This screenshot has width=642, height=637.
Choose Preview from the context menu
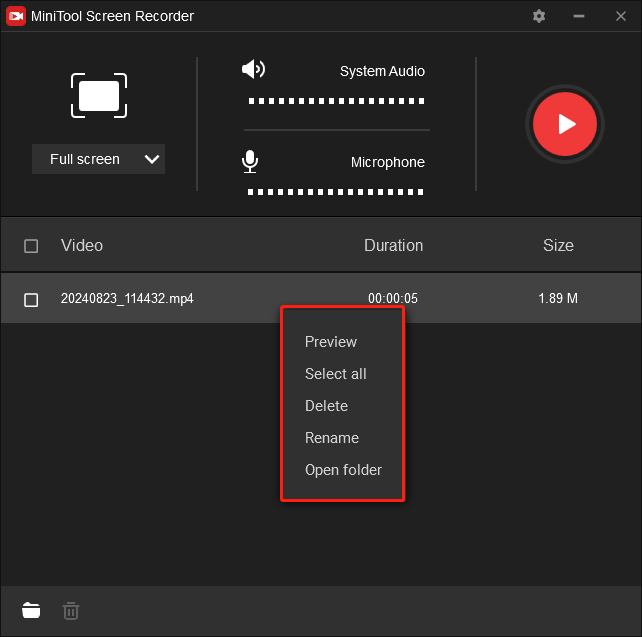click(x=331, y=342)
